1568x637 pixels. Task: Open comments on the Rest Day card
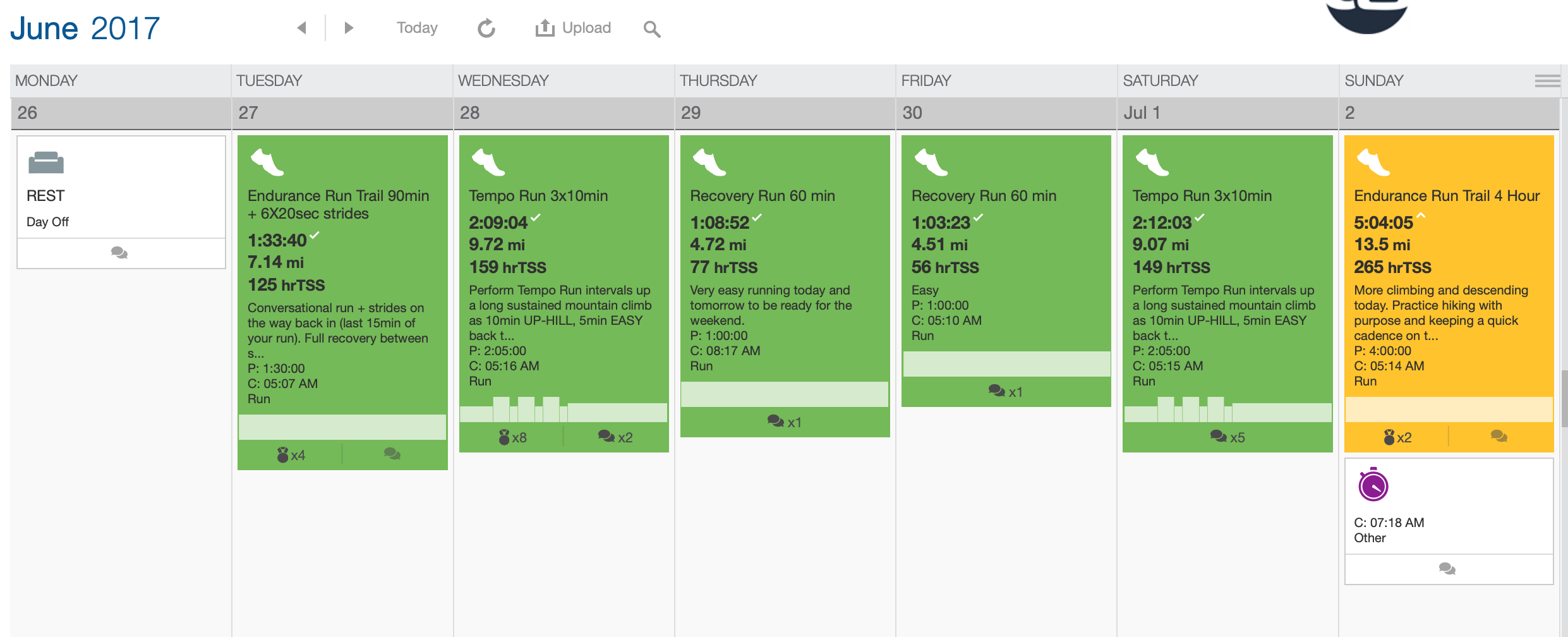(x=119, y=253)
